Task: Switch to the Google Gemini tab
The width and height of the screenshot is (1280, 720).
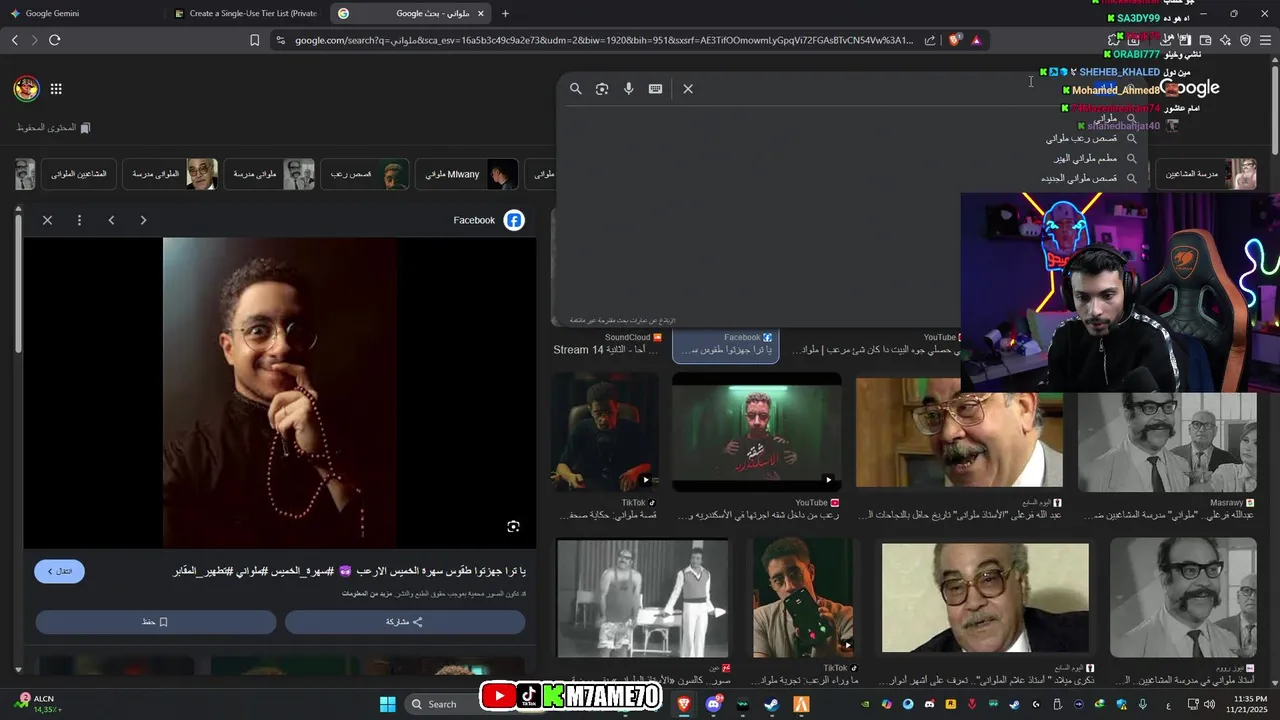Action: pyautogui.click(x=82, y=13)
